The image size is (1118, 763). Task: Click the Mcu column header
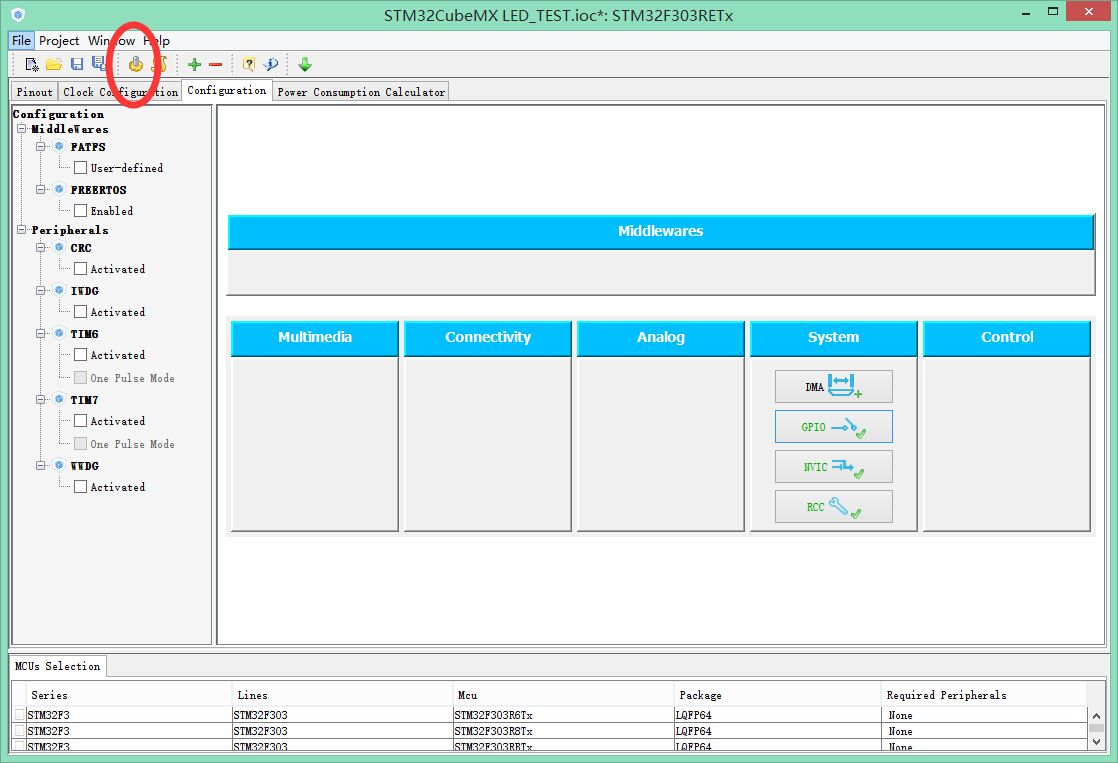coord(563,695)
